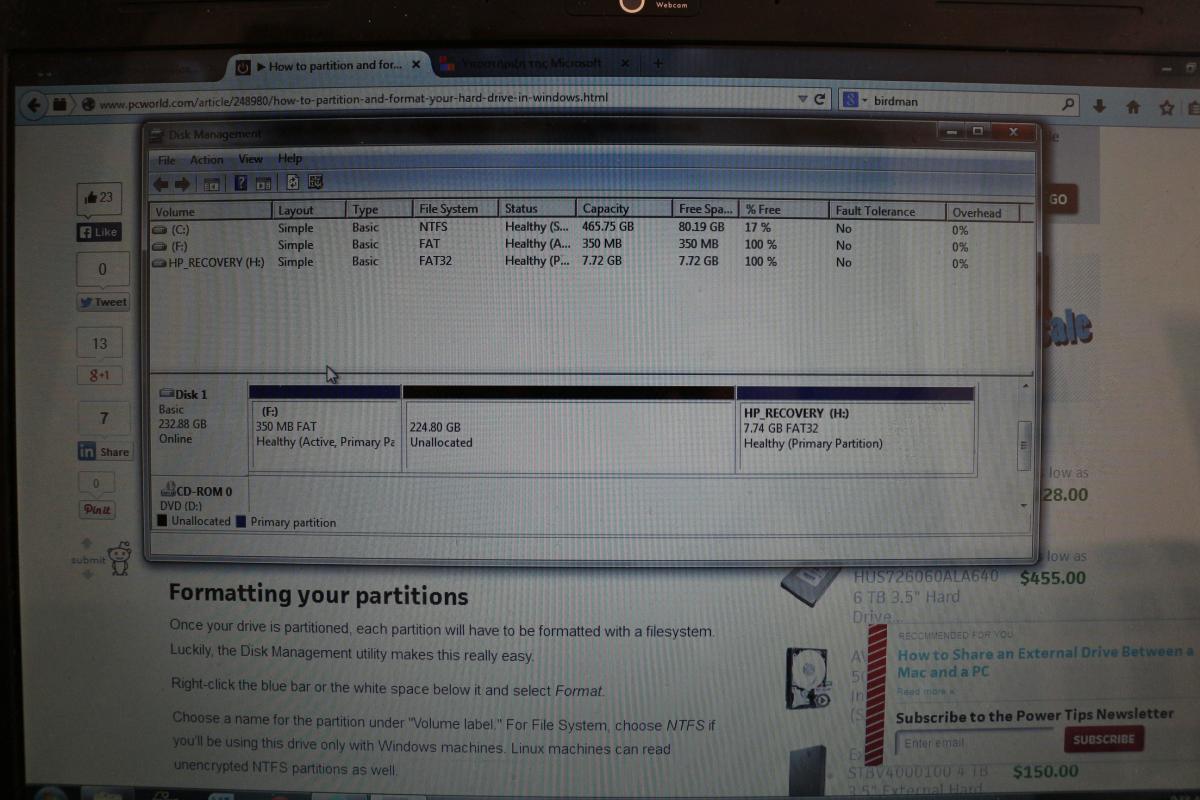Reload the page with the browser refresh icon
This screenshot has width=1200, height=800.
click(x=821, y=100)
